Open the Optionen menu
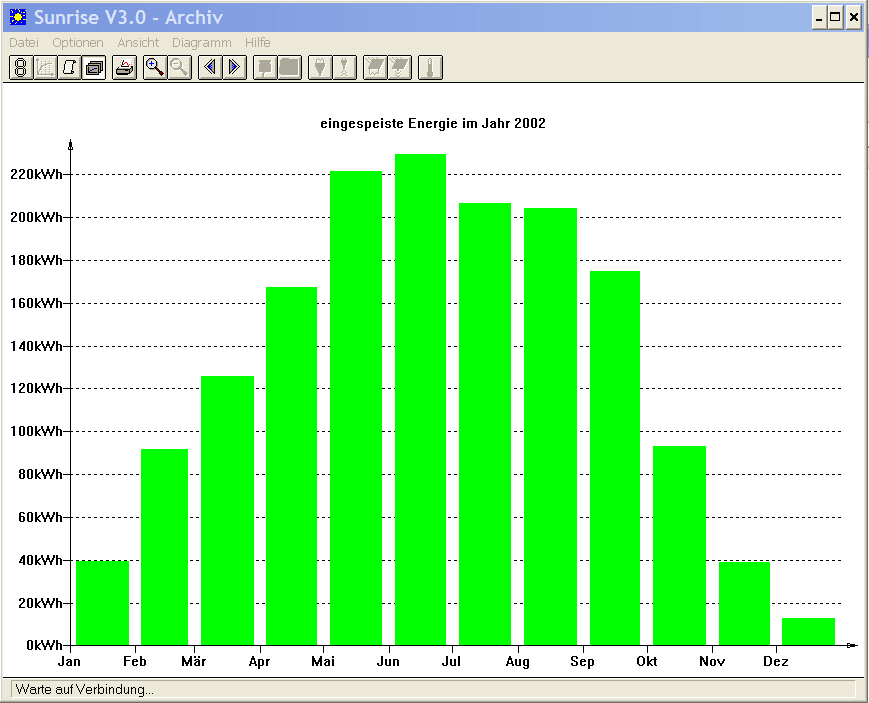This screenshot has width=869, height=703. click(x=78, y=43)
